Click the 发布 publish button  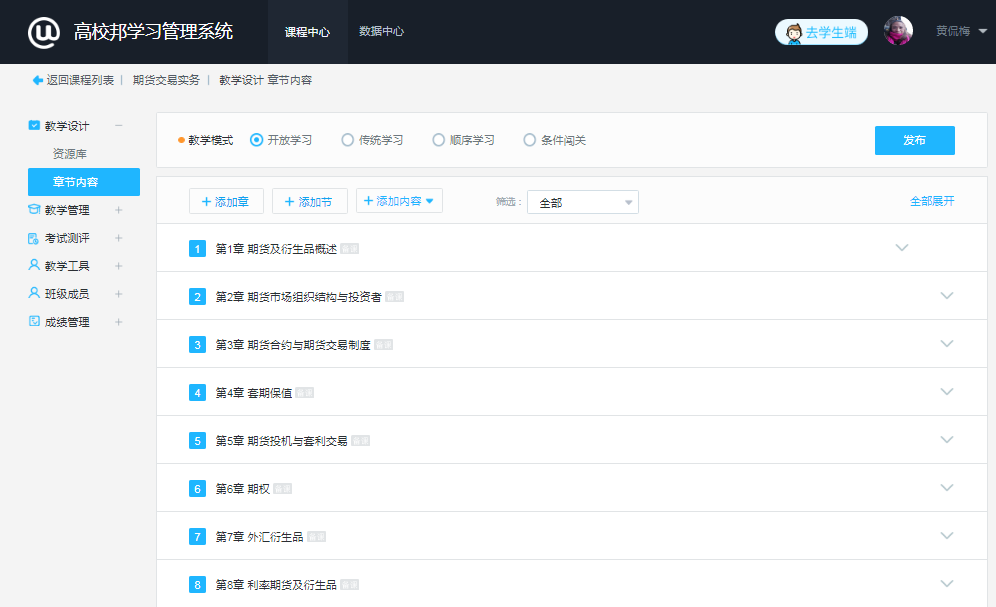[914, 140]
